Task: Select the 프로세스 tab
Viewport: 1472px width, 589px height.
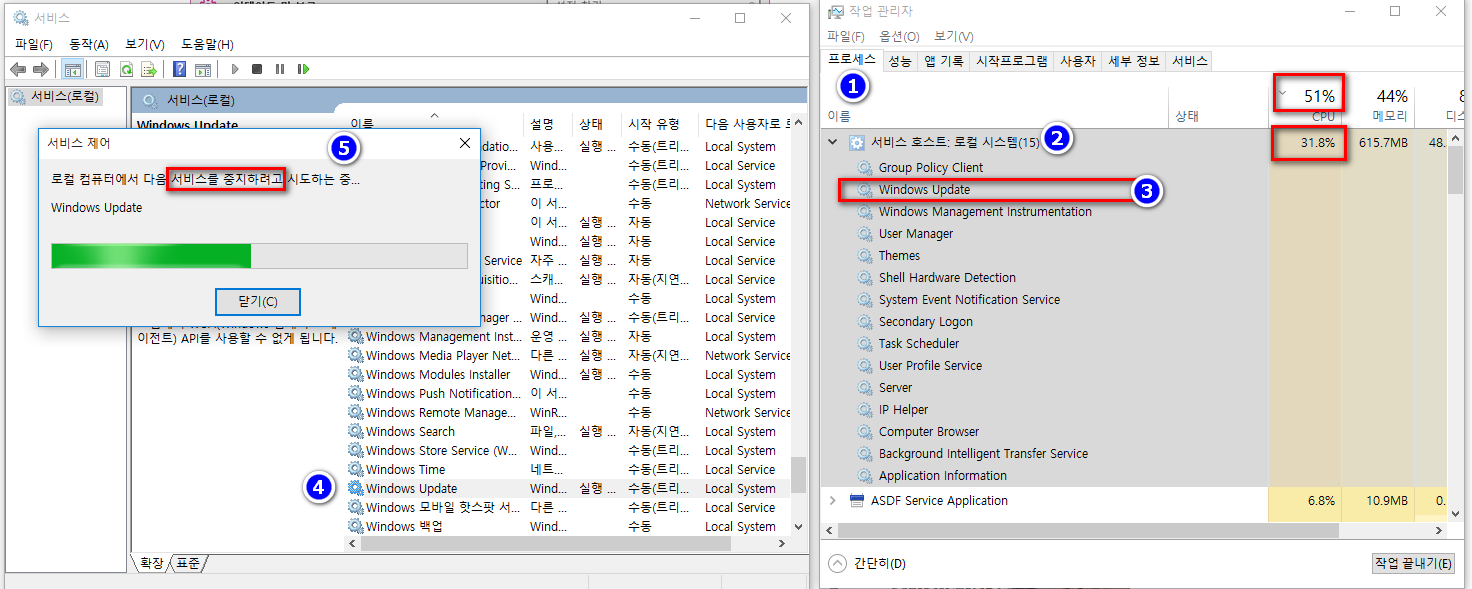Action: 852,60
